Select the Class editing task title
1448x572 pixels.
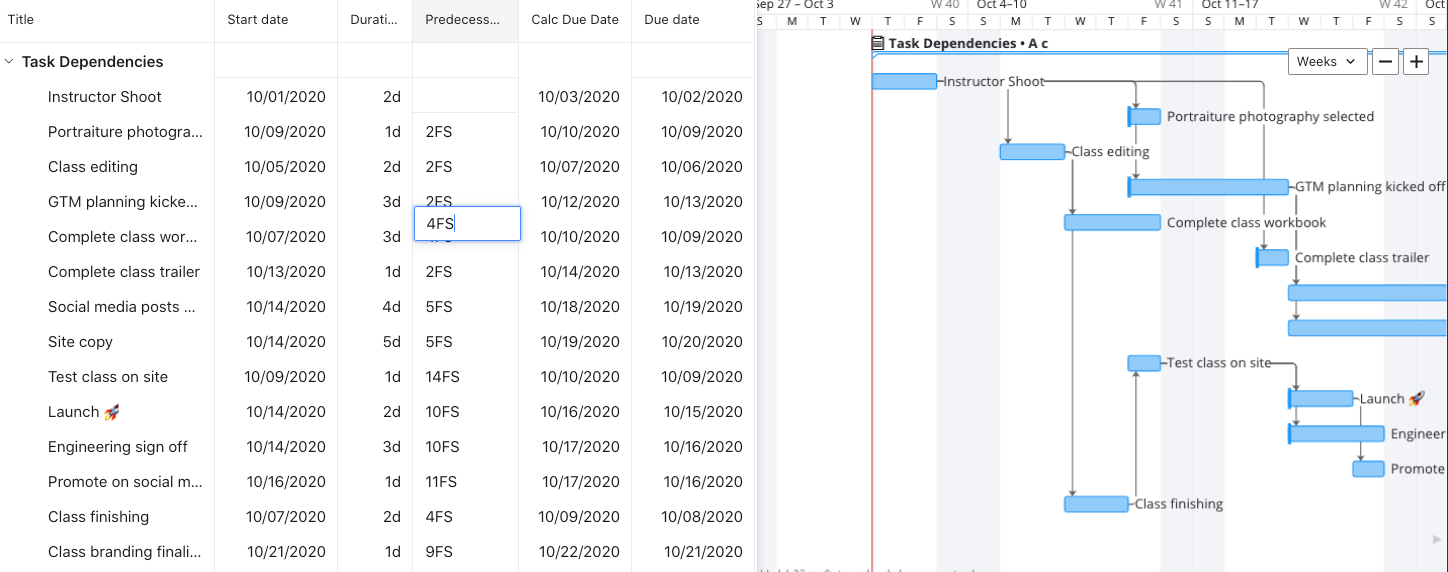pos(93,167)
